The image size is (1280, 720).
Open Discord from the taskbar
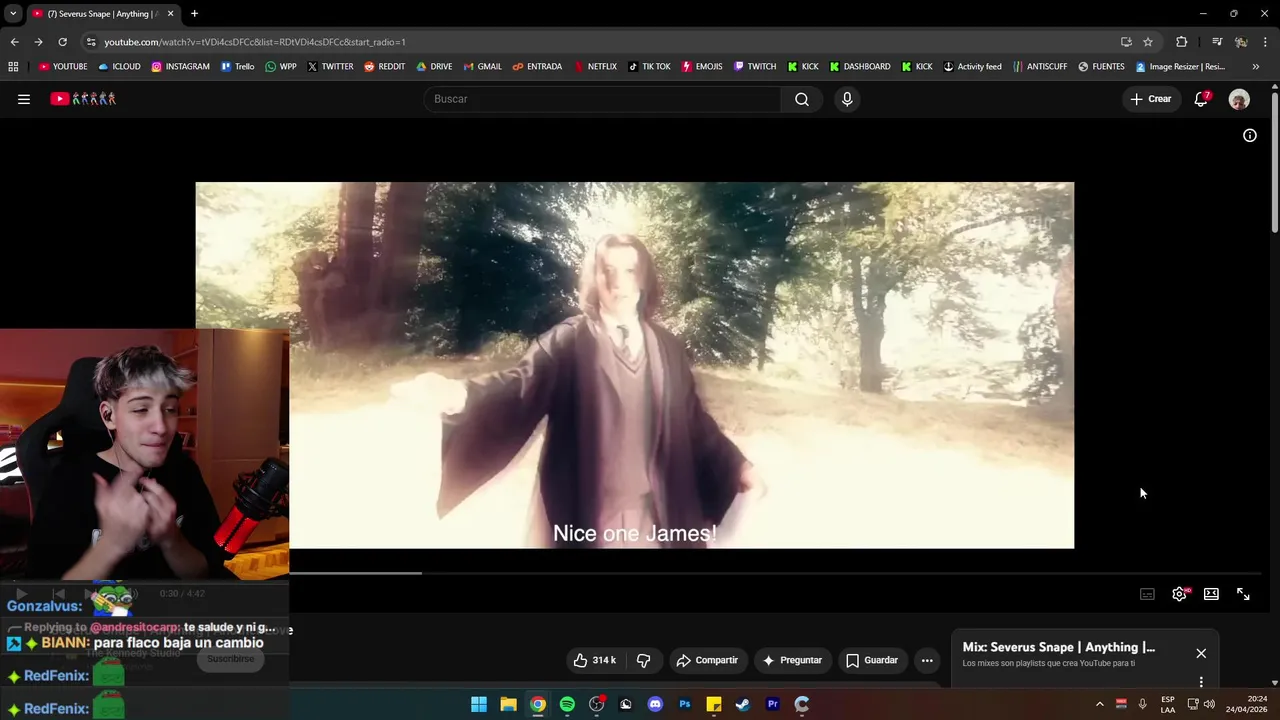tap(655, 704)
